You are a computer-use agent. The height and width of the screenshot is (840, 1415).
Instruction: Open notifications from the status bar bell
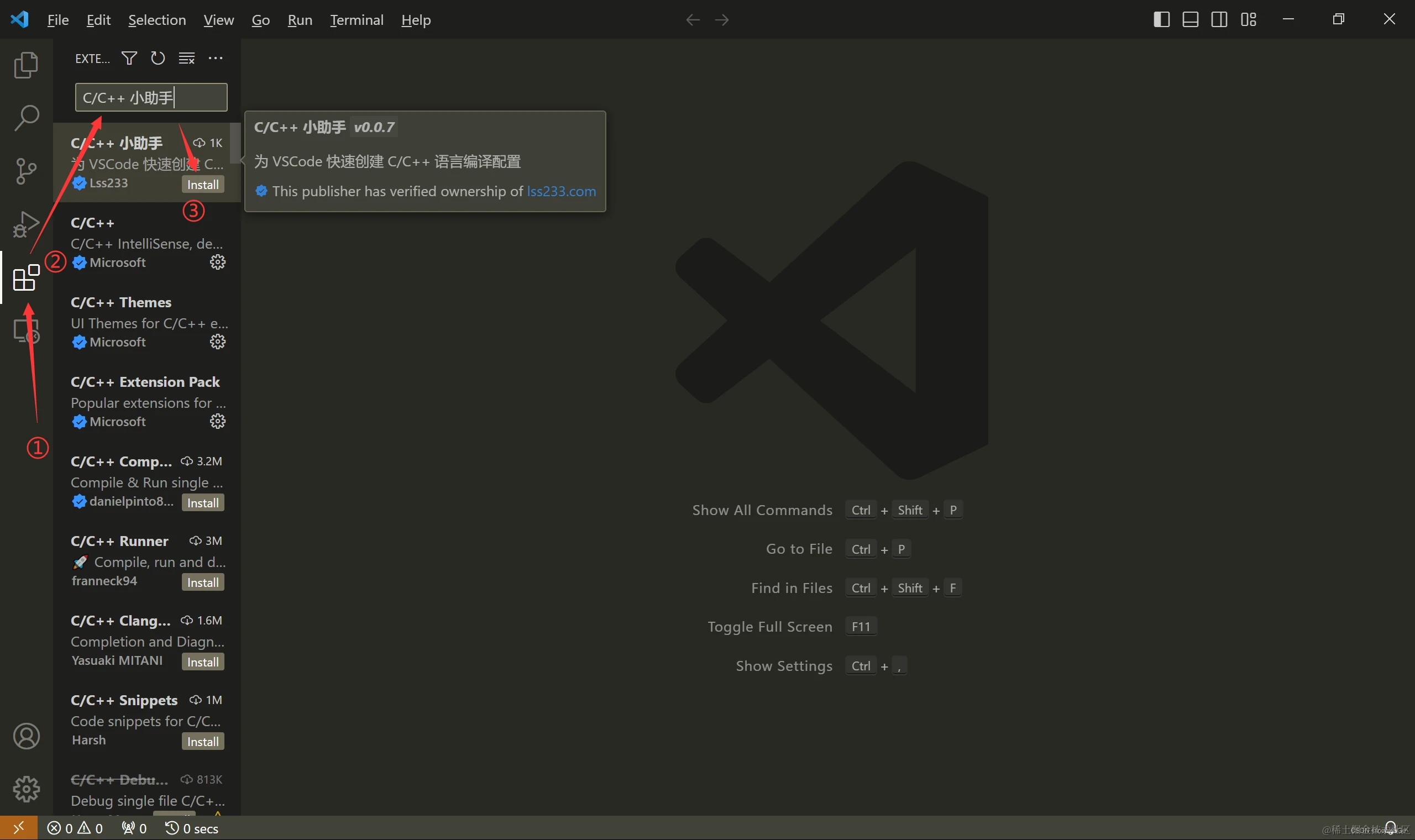1391,827
